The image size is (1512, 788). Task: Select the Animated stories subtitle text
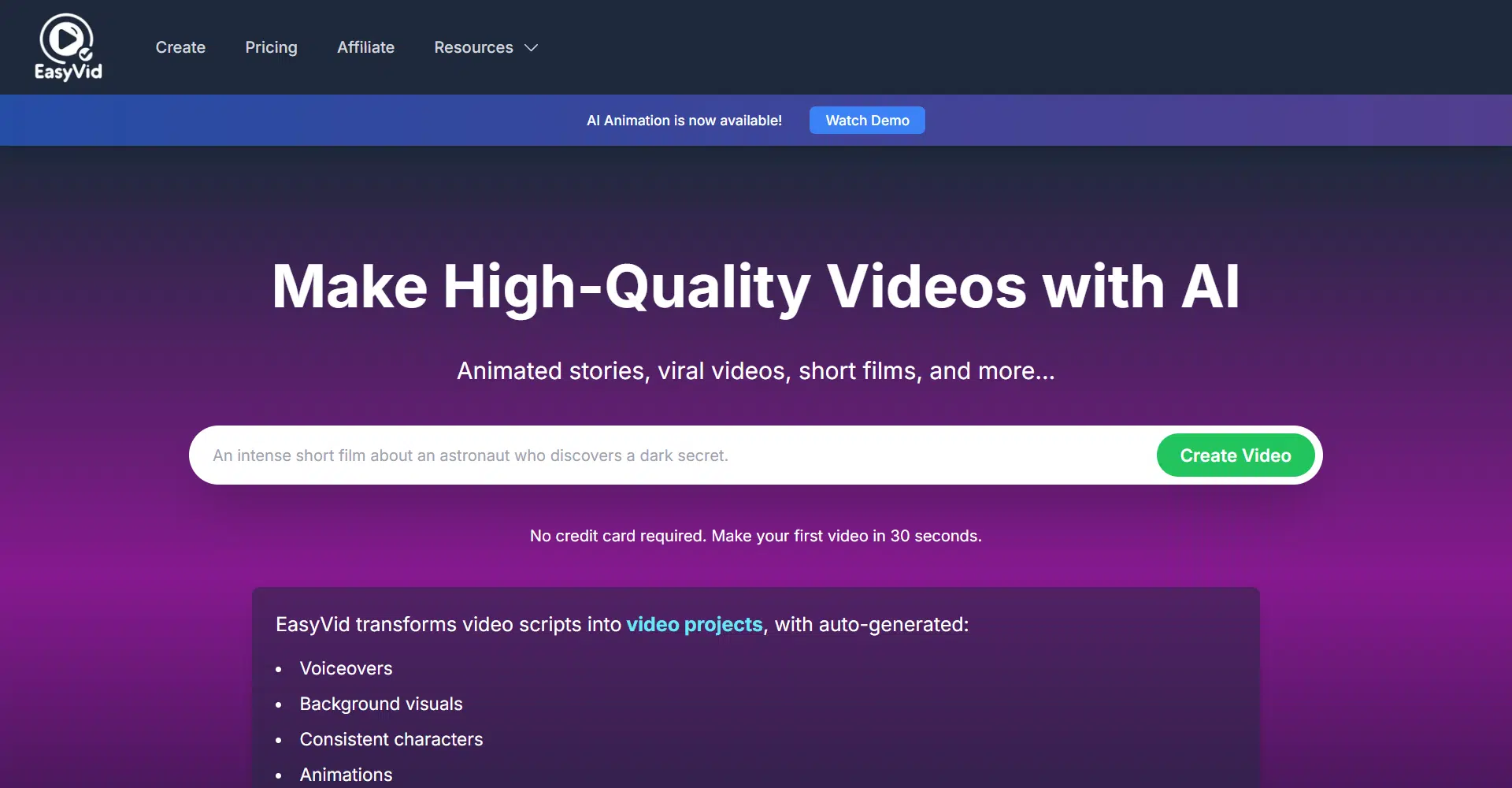755,370
